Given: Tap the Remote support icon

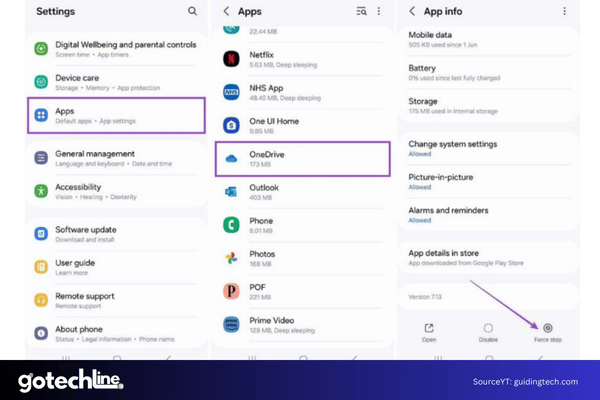Looking at the screenshot, I should [41, 300].
